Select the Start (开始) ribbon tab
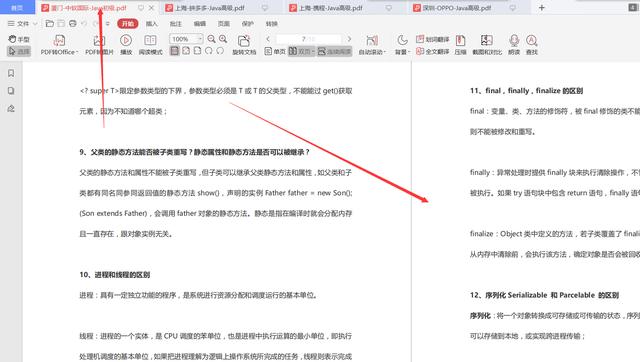This screenshot has width=640, height=362. click(128, 24)
